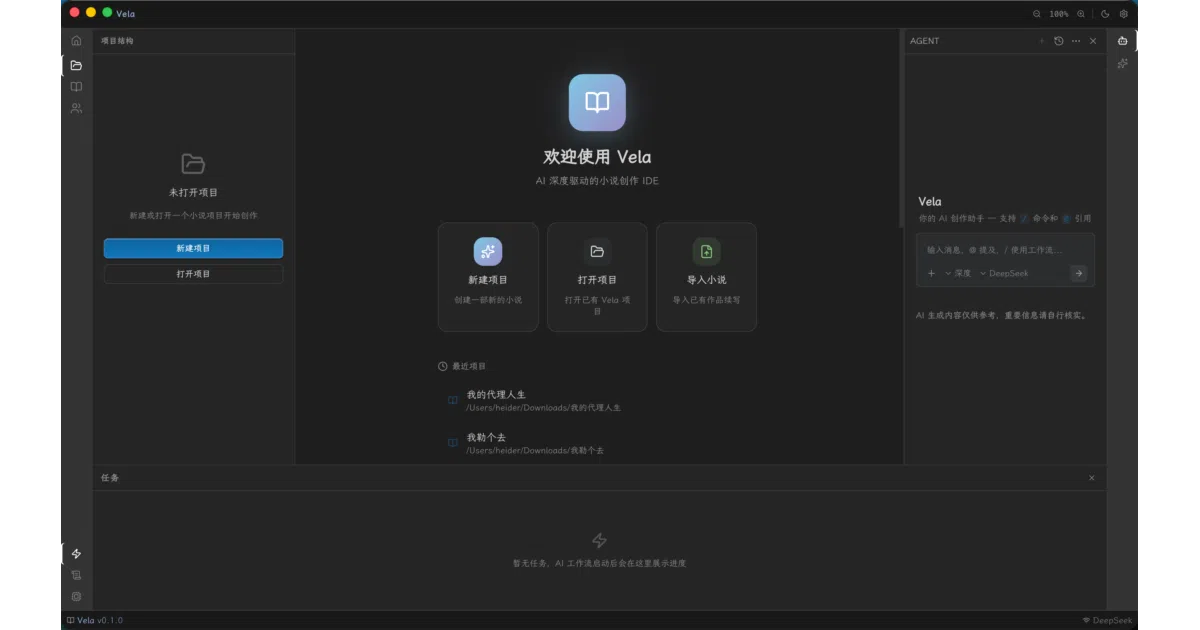Click the 欢迎使用 Vela heading
Screen dimensions: 1200x630
[x=597, y=157]
